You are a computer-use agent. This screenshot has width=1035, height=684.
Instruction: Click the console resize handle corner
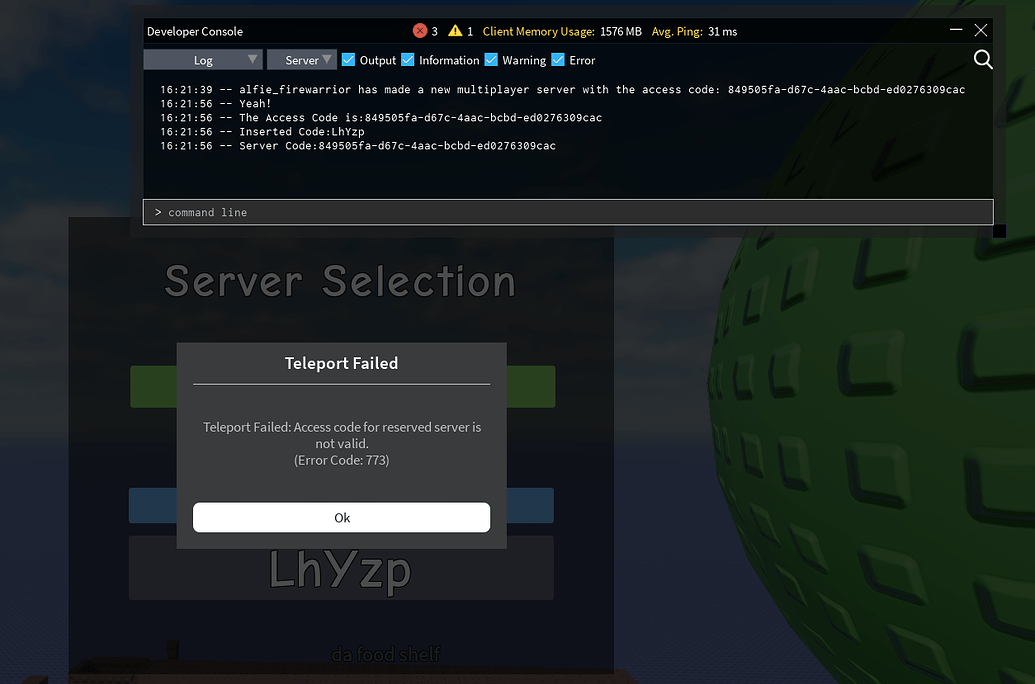[x=998, y=231]
